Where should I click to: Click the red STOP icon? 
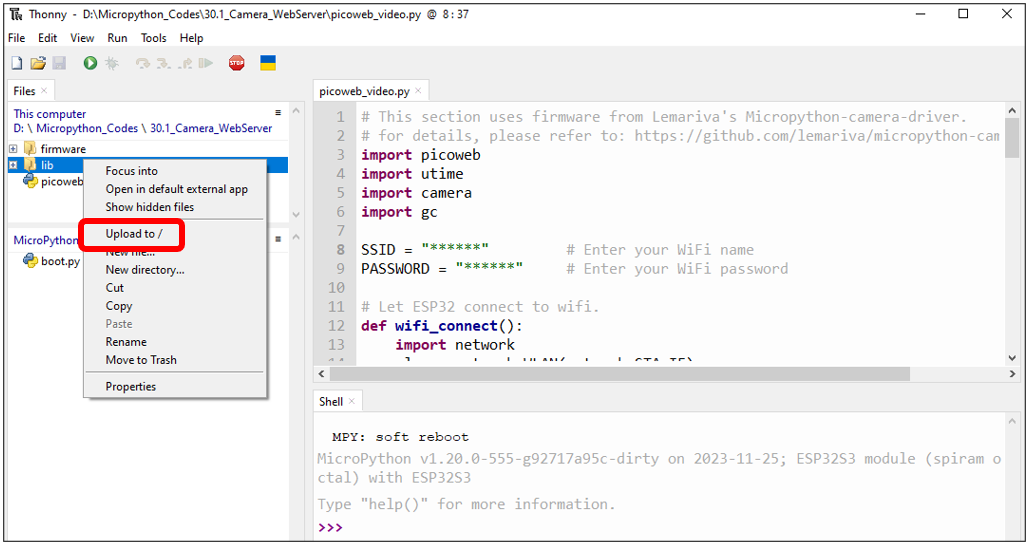pyautogui.click(x=237, y=63)
